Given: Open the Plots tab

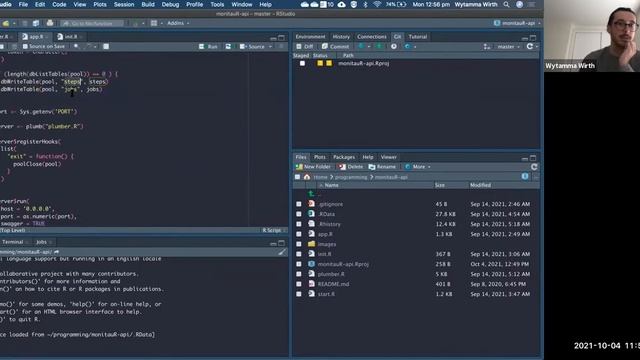Looking at the screenshot, I should 320,157.
